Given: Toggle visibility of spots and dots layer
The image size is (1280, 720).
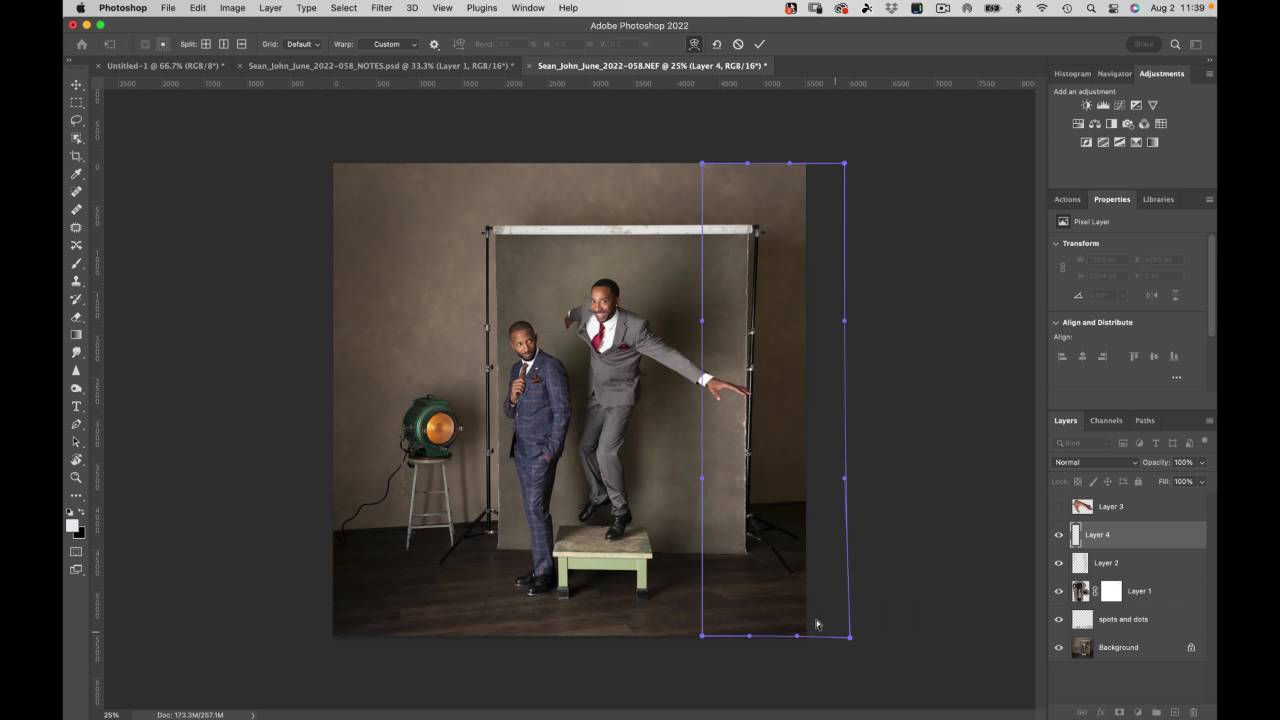Looking at the screenshot, I should 1059,620.
